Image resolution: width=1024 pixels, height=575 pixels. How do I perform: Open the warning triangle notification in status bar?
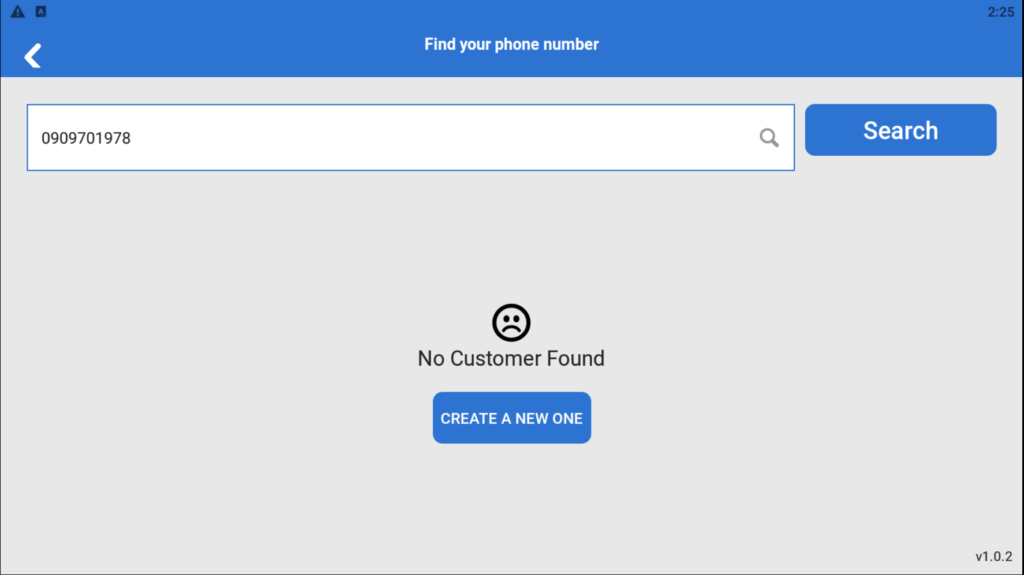18,11
